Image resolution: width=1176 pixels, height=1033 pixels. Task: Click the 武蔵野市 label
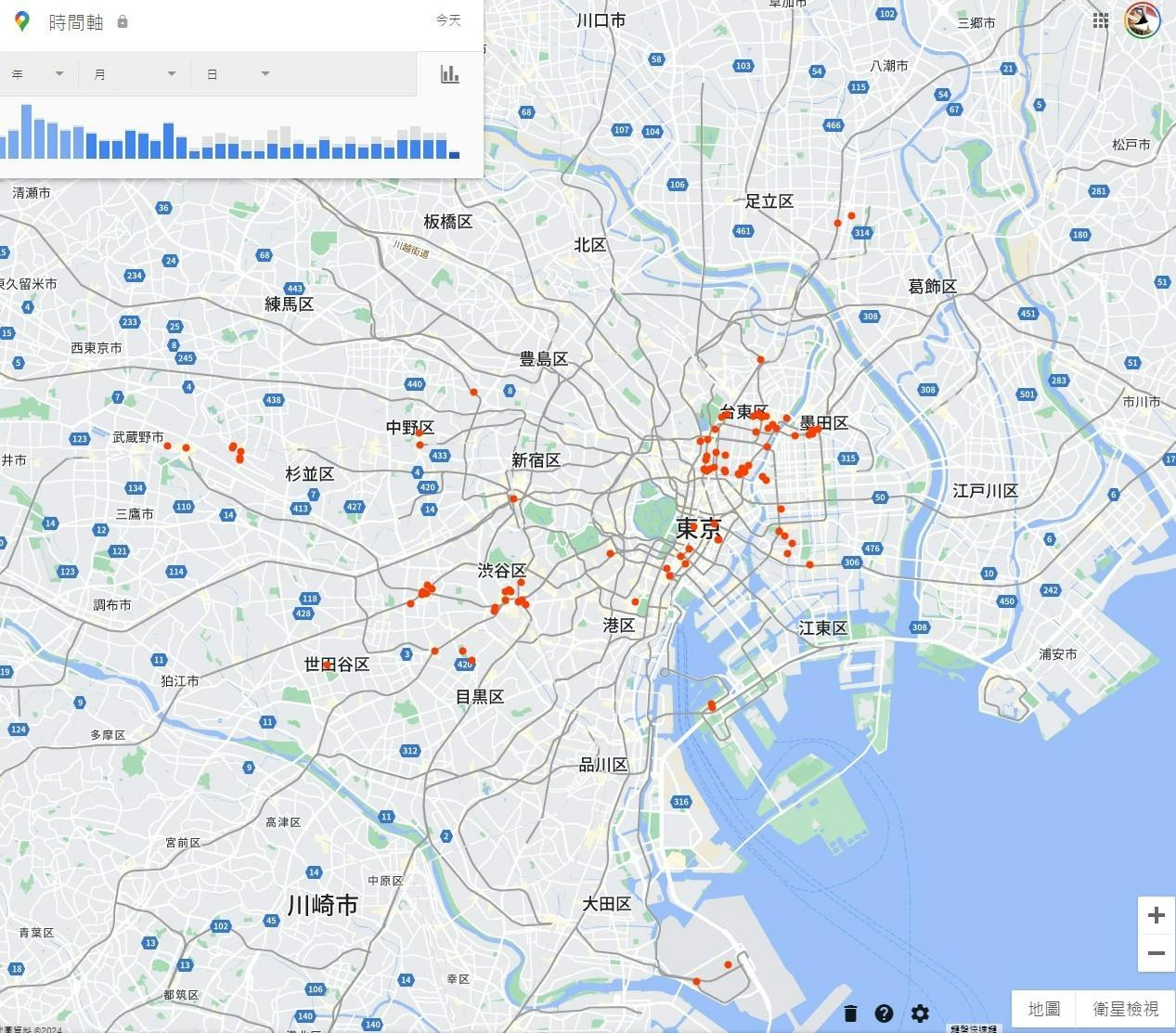pyautogui.click(x=138, y=437)
